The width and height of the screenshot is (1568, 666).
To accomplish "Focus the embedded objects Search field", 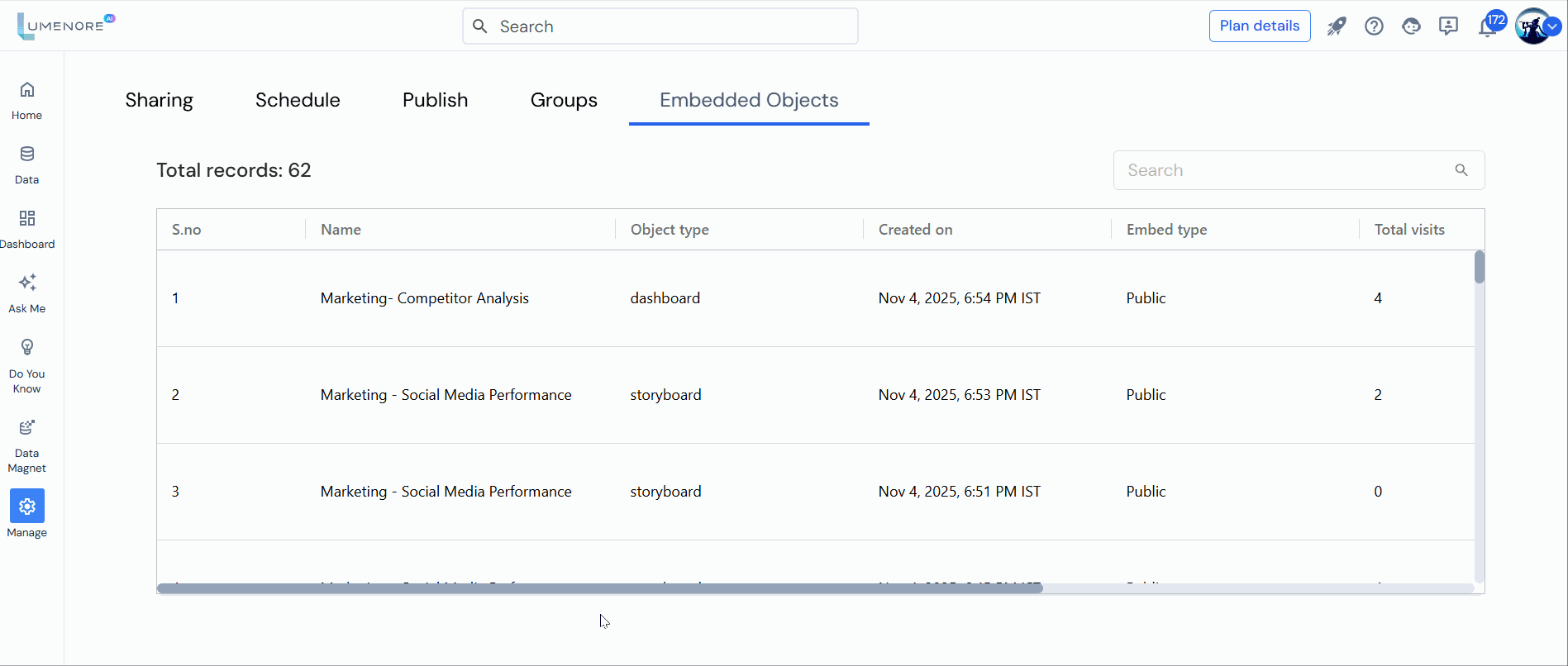I will click(x=1299, y=170).
